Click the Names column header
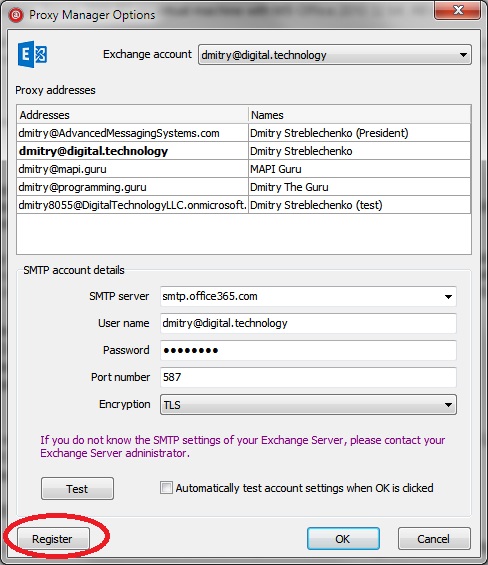The width and height of the screenshot is (488, 565). point(359,115)
